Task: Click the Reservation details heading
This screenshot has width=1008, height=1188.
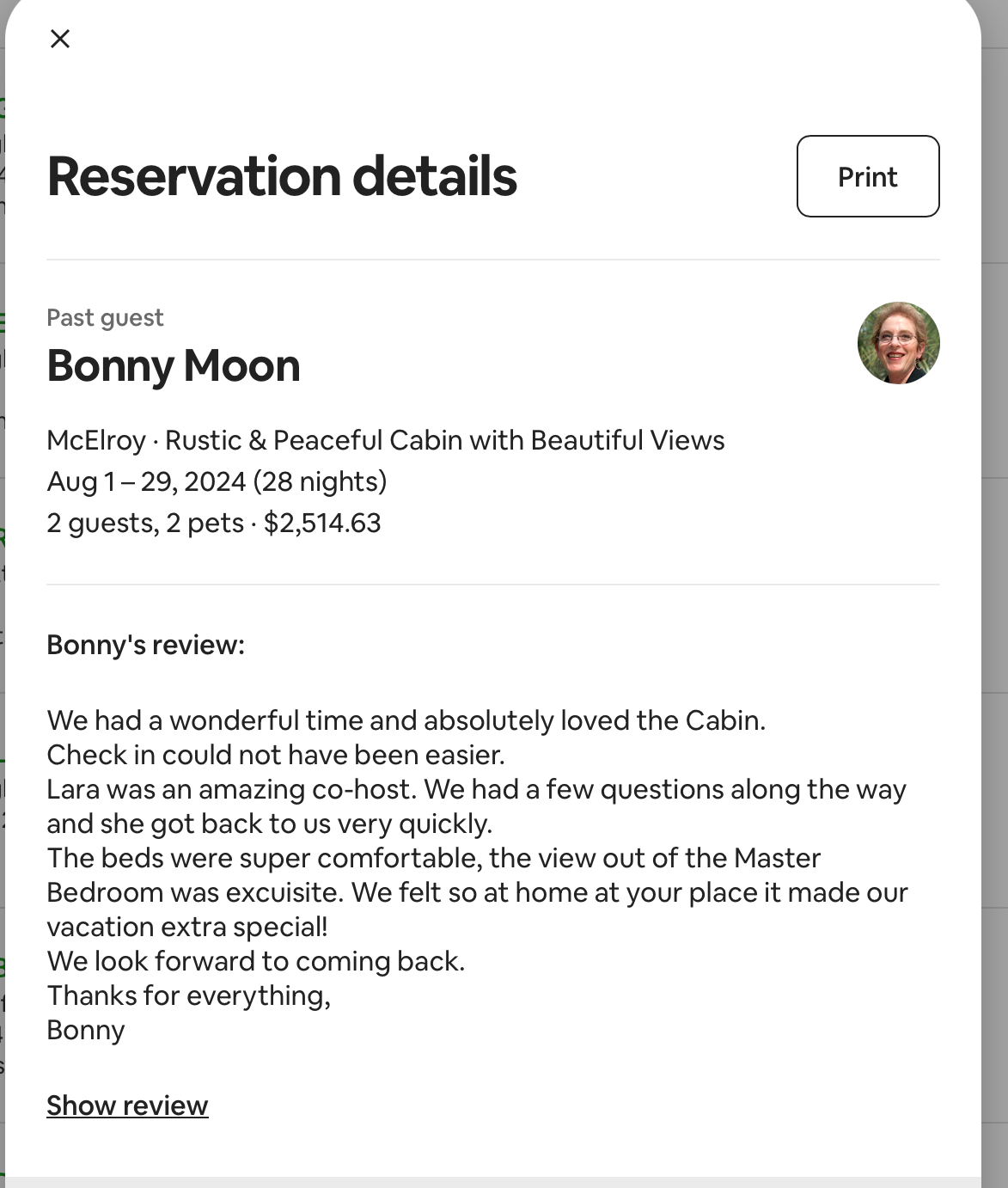Action: click(282, 176)
